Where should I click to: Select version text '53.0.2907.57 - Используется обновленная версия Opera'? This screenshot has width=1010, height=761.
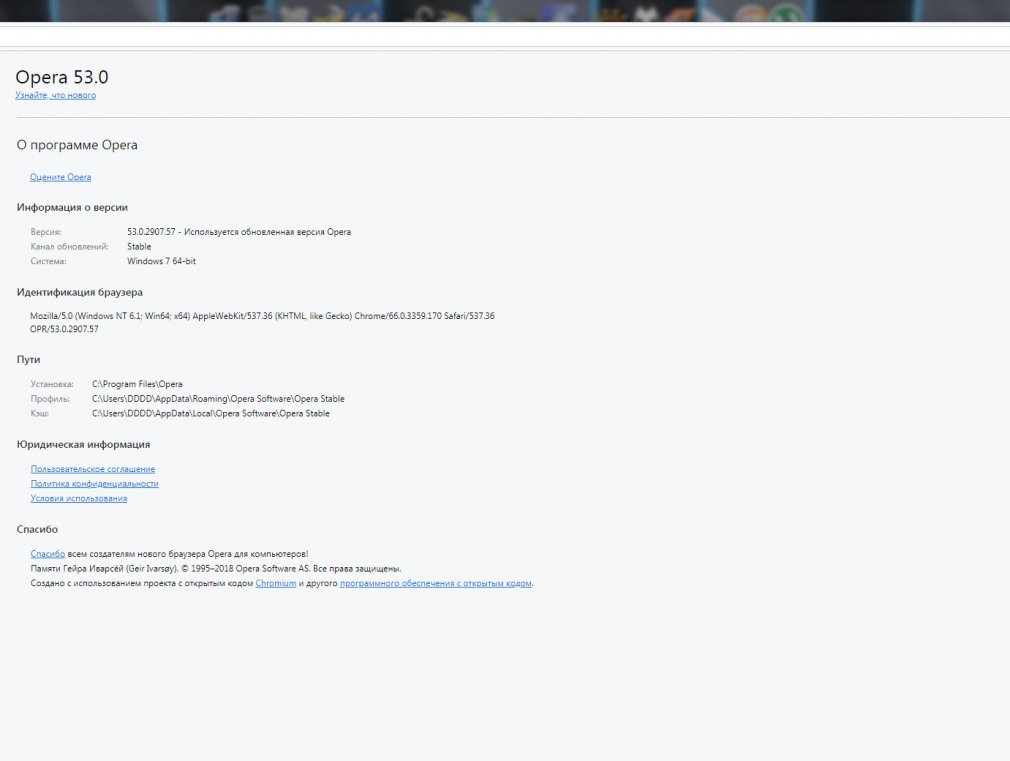coord(239,232)
